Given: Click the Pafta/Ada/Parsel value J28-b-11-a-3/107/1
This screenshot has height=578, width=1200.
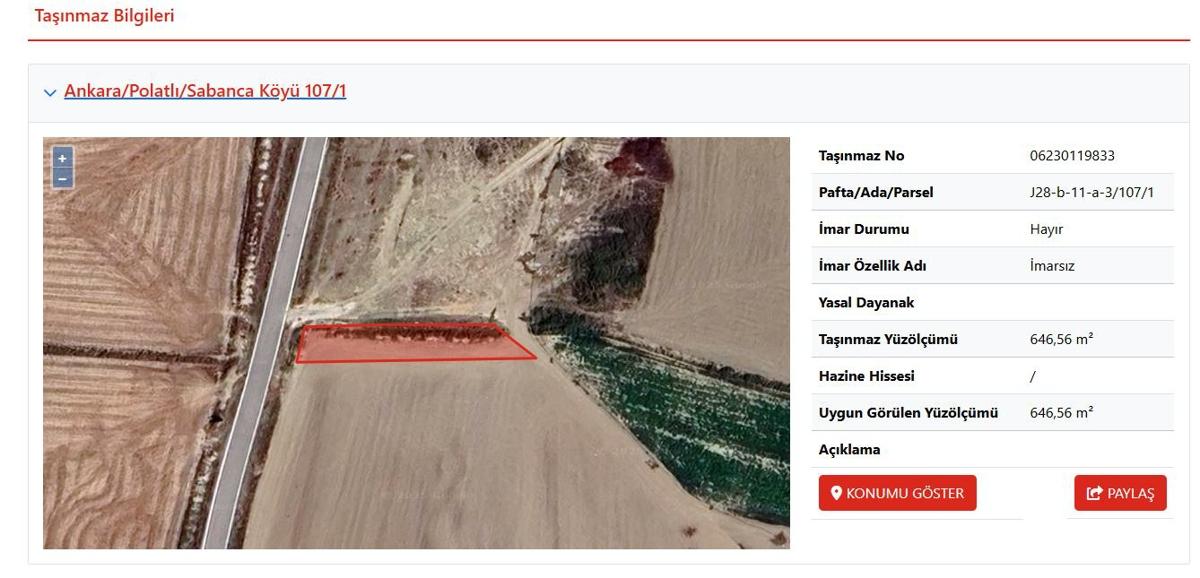Looking at the screenshot, I should pos(1092,192).
